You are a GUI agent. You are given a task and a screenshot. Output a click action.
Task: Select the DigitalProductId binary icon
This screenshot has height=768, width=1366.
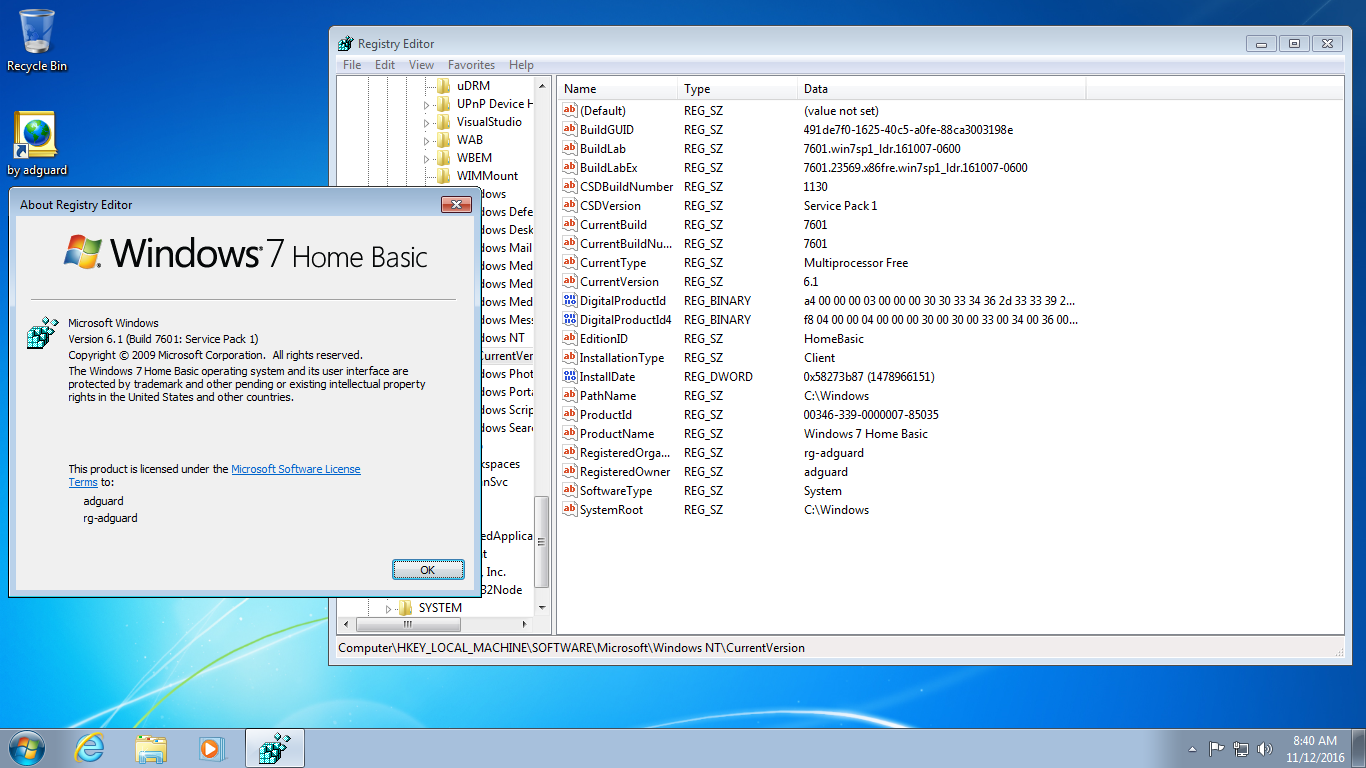click(x=570, y=301)
